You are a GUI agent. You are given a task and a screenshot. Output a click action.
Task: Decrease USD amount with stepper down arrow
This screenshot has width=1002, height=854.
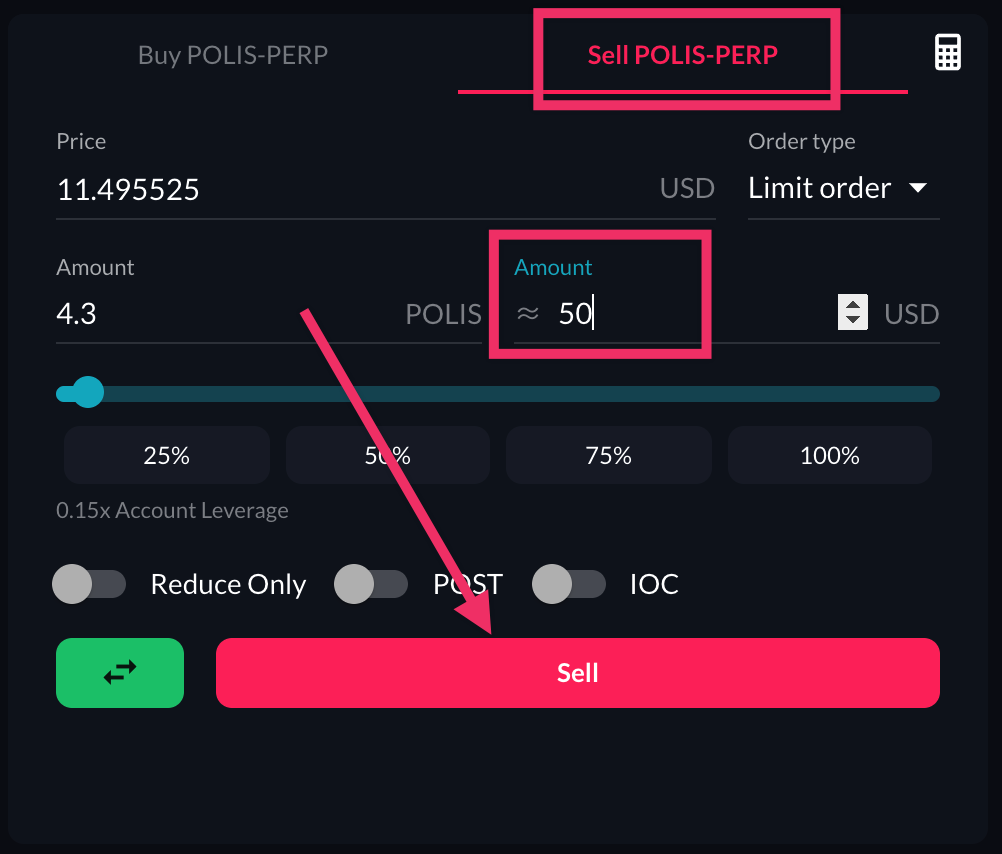[x=852, y=321]
